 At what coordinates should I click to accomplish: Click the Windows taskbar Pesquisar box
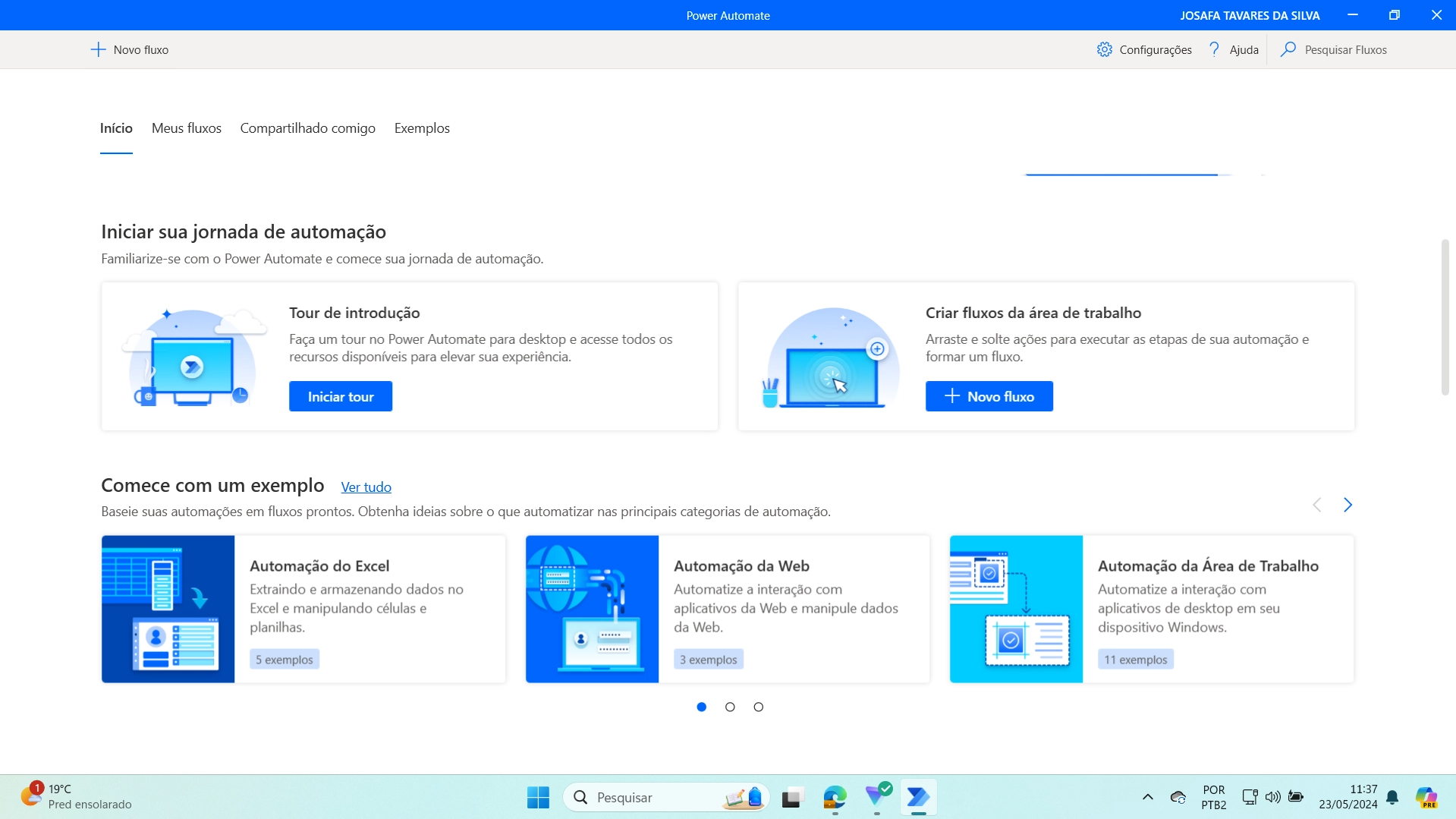point(666,797)
